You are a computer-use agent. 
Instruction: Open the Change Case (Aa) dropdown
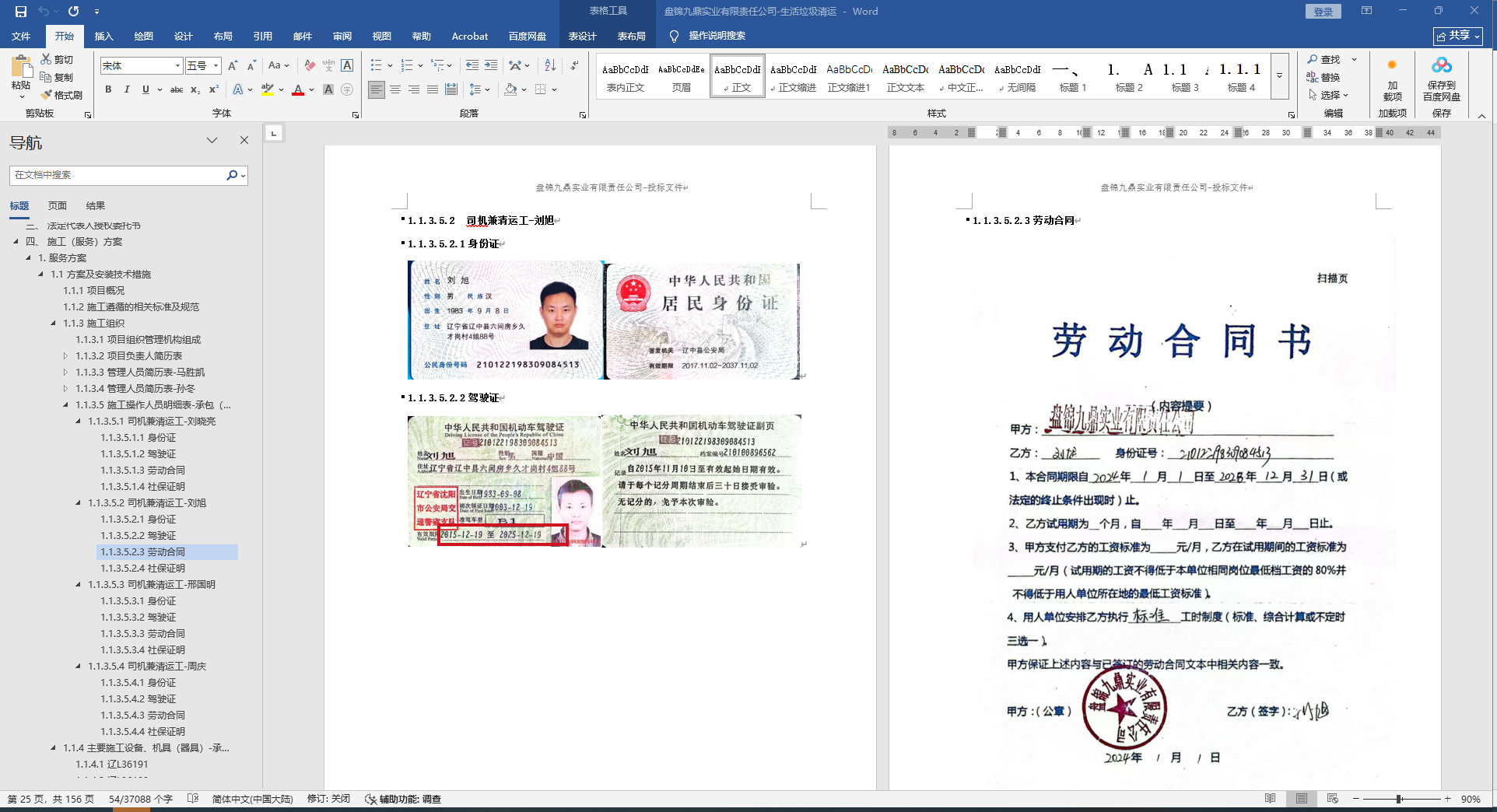(278, 66)
